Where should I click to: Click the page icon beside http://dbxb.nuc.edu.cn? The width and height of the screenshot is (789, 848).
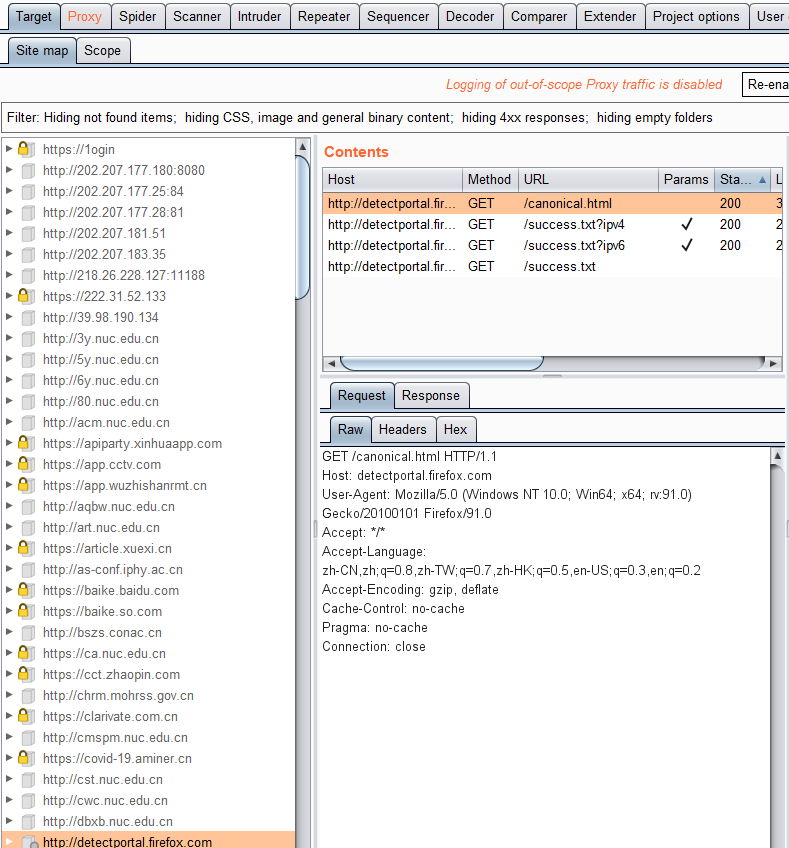pyautogui.click(x=28, y=822)
